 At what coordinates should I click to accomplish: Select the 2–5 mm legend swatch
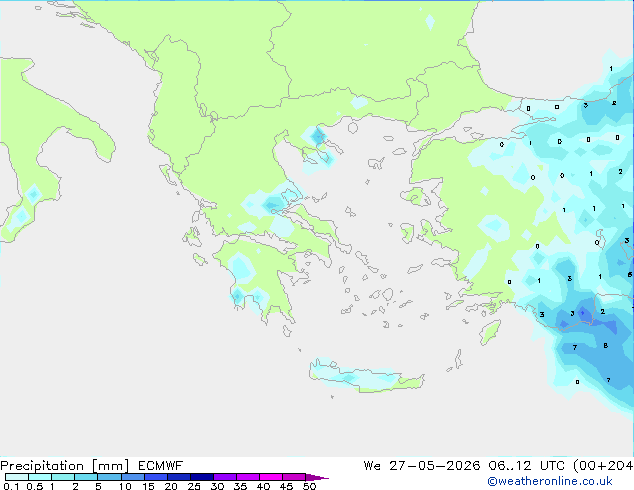[86, 477]
